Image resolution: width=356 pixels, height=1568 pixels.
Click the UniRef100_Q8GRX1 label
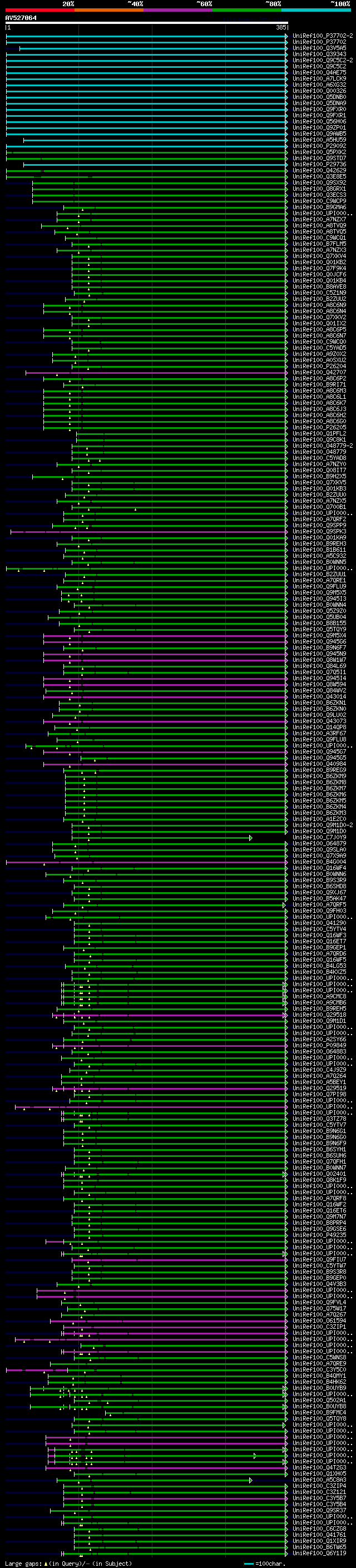[x=319, y=189]
